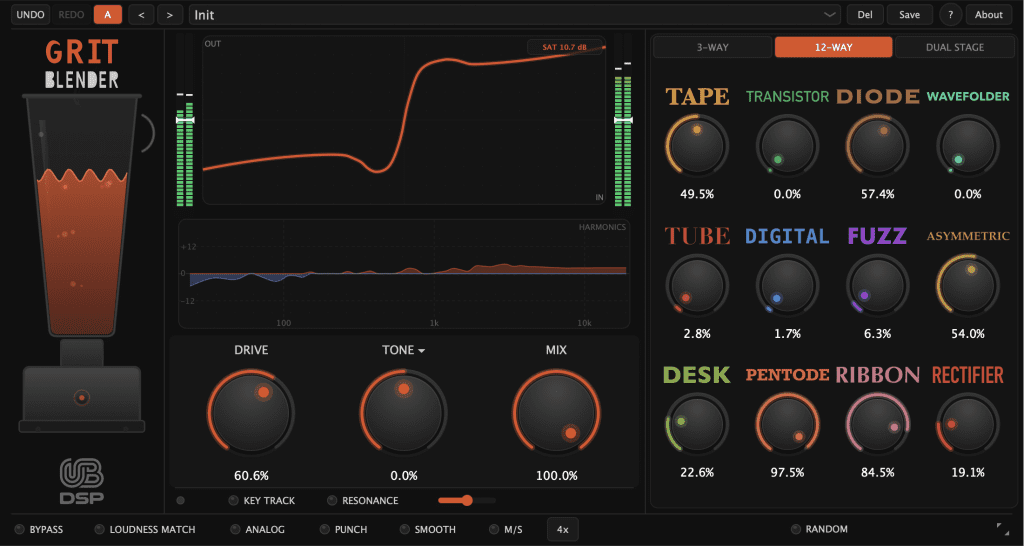Click the Grit Blender jar graphic
The image size is (1024, 546).
pos(82,216)
